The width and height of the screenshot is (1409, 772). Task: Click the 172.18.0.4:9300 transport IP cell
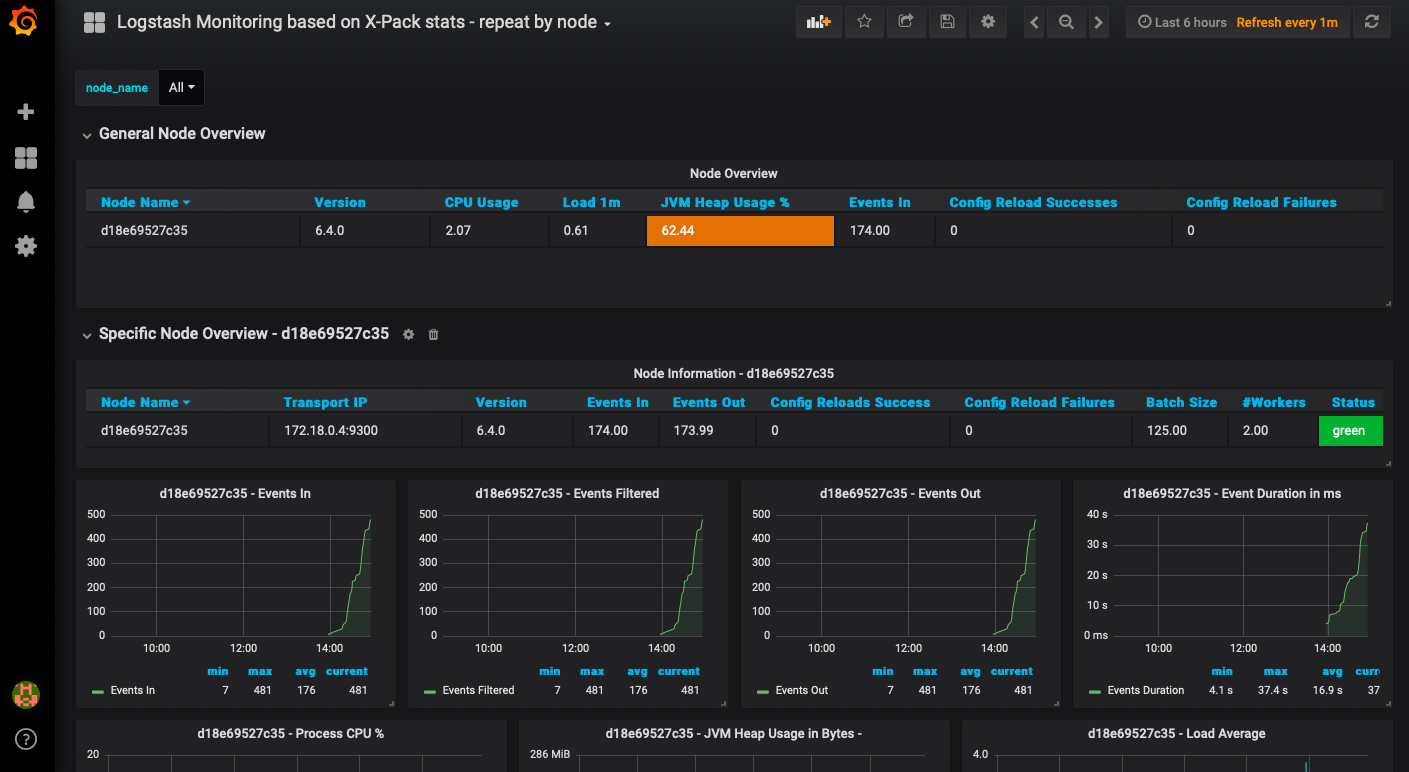365,431
